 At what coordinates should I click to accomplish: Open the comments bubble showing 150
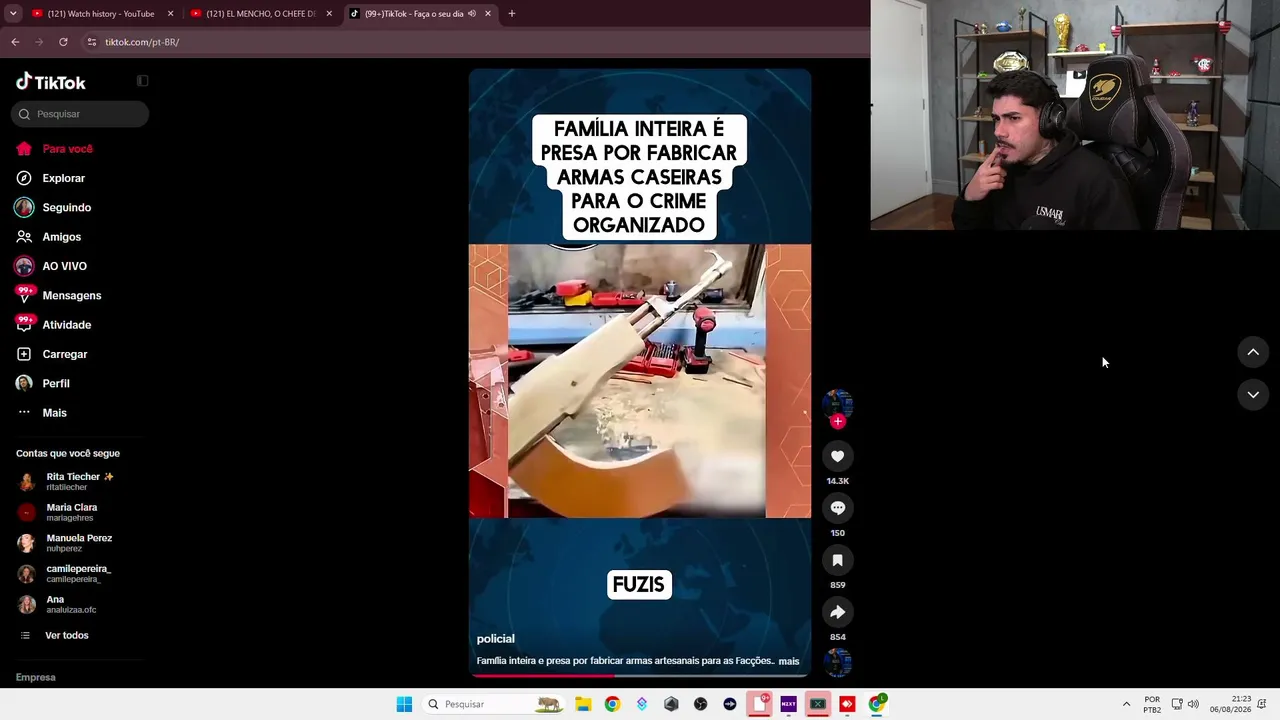(x=837, y=508)
